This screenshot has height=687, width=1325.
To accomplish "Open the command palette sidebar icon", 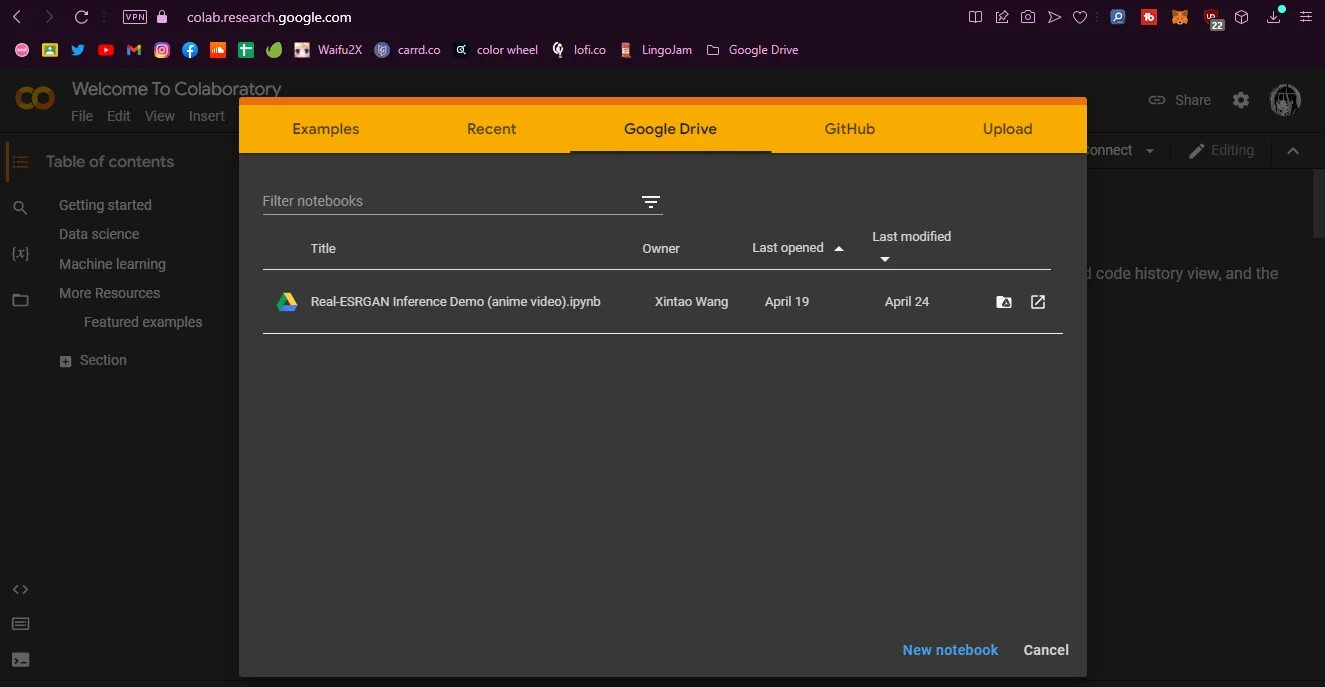I will 20,624.
